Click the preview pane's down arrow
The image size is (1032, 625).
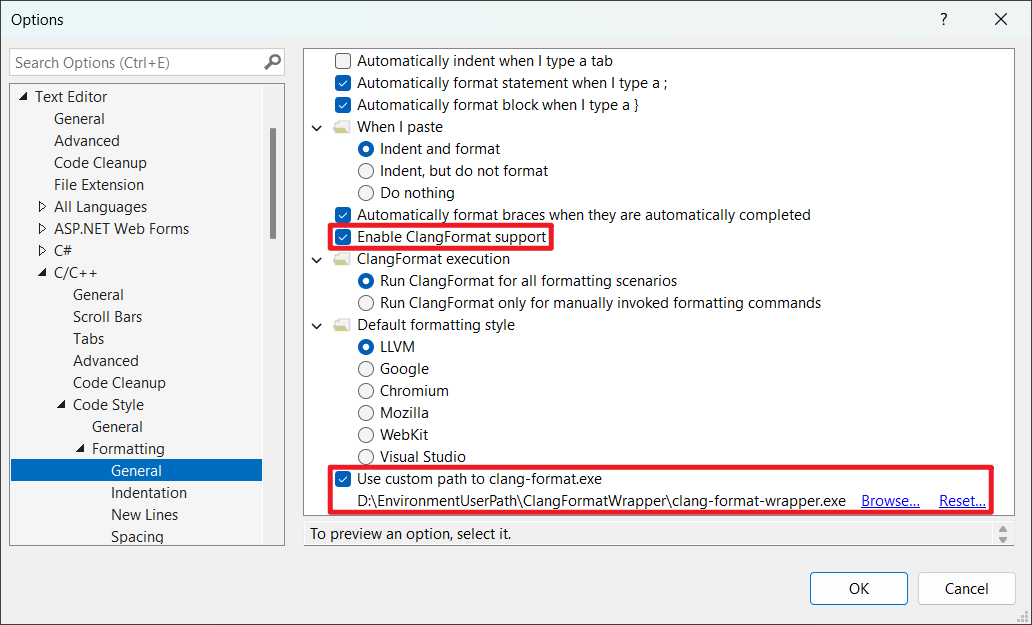coord(1003,540)
